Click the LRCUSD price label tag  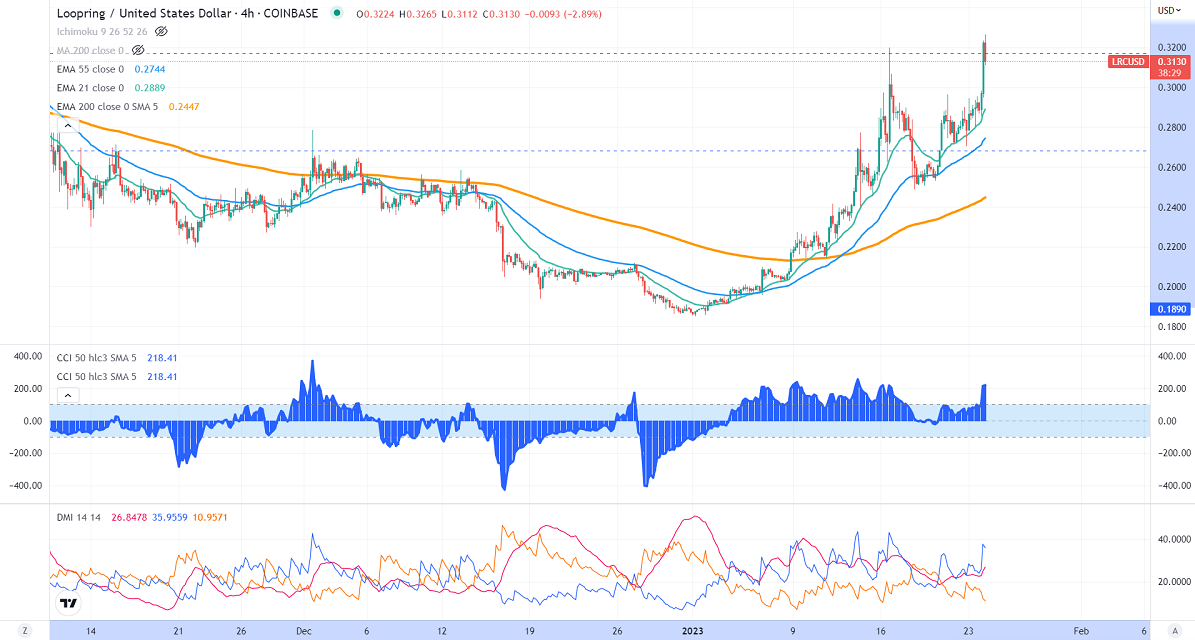1129,62
